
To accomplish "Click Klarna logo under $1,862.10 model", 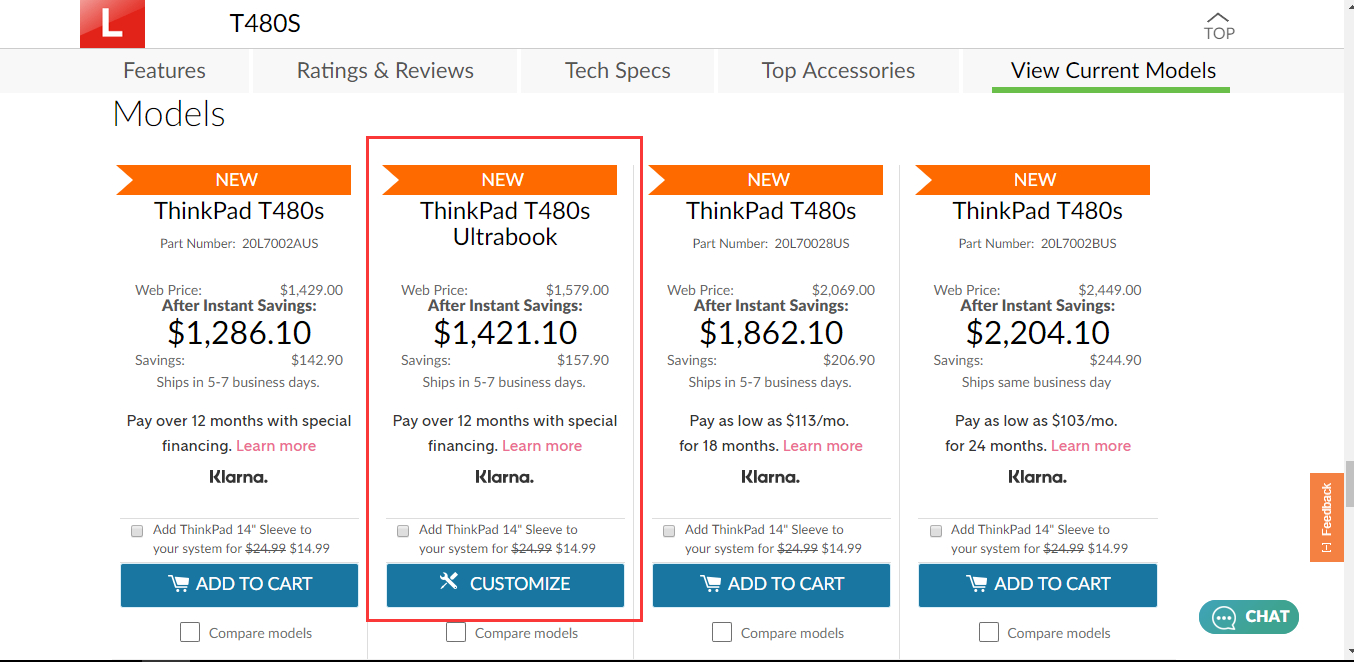I will point(770,477).
